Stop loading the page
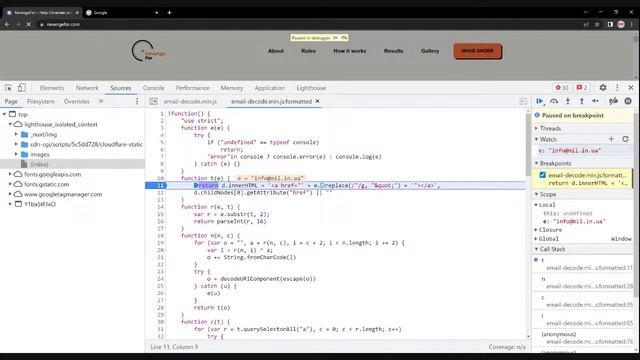640x360 pixels. [29, 24]
